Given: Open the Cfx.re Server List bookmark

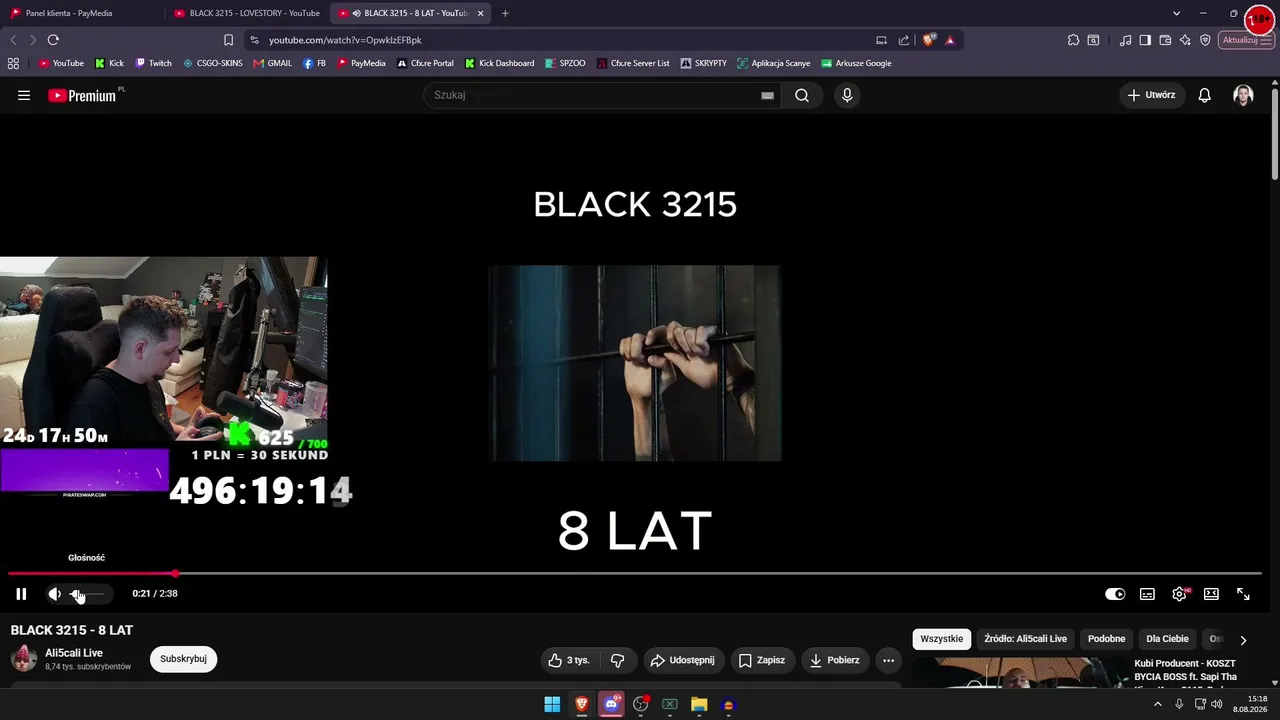Looking at the screenshot, I should pyautogui.click(x=633, y=63).
